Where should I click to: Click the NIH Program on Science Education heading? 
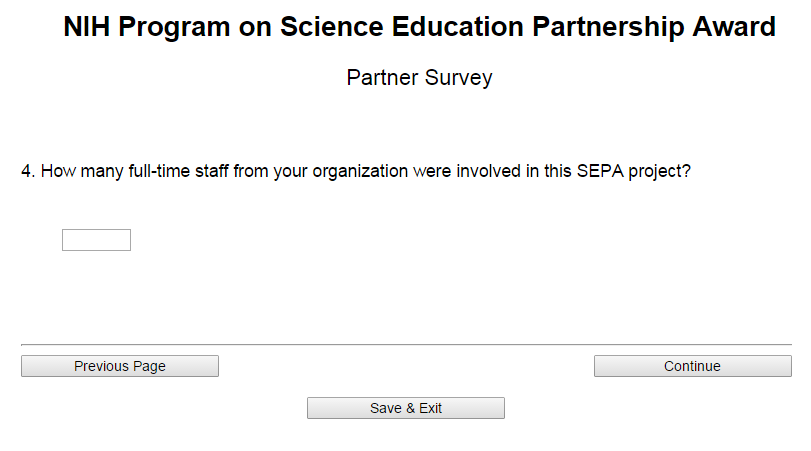point(419,28)
